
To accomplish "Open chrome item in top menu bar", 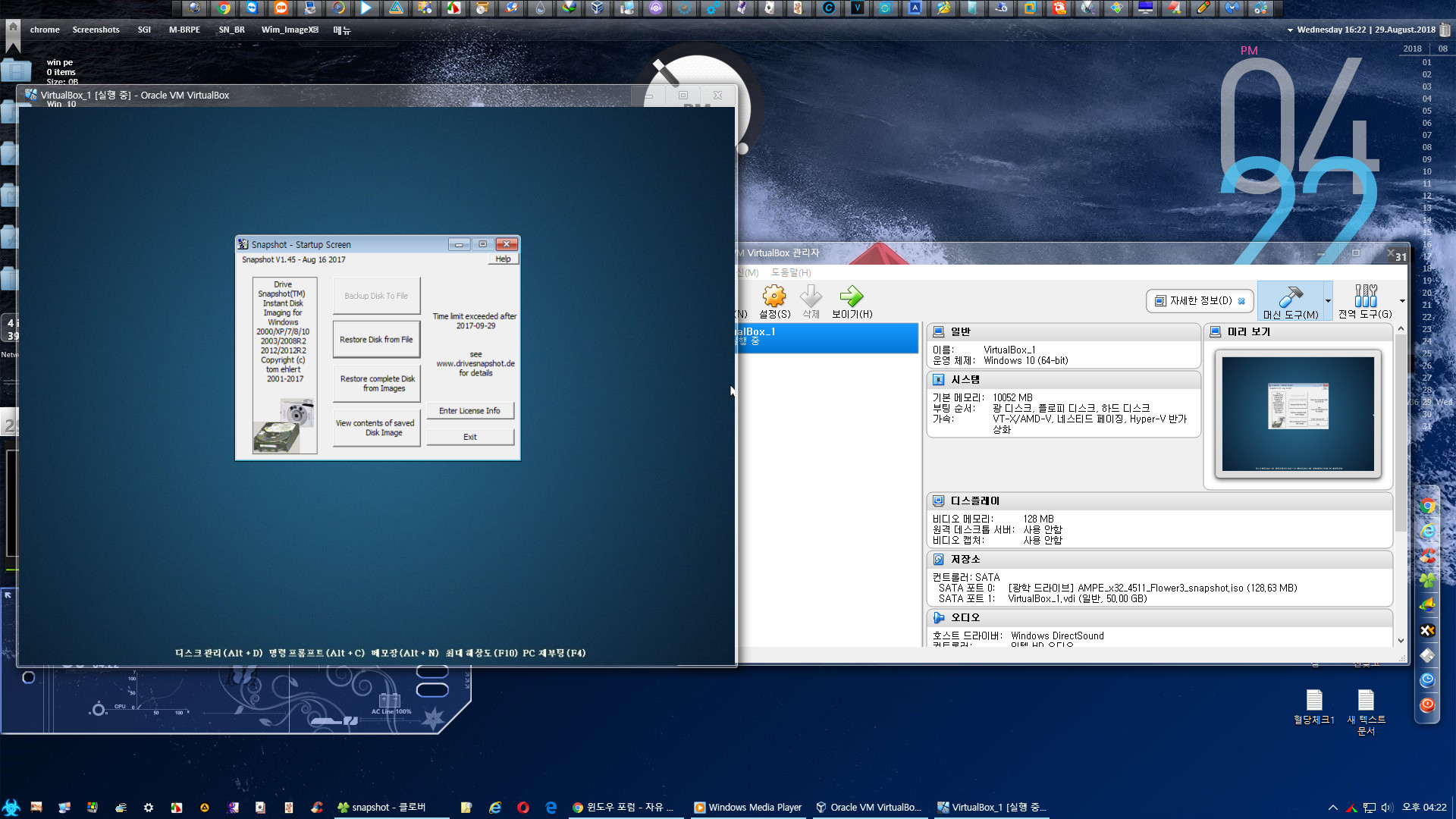I will click(45, 30).
